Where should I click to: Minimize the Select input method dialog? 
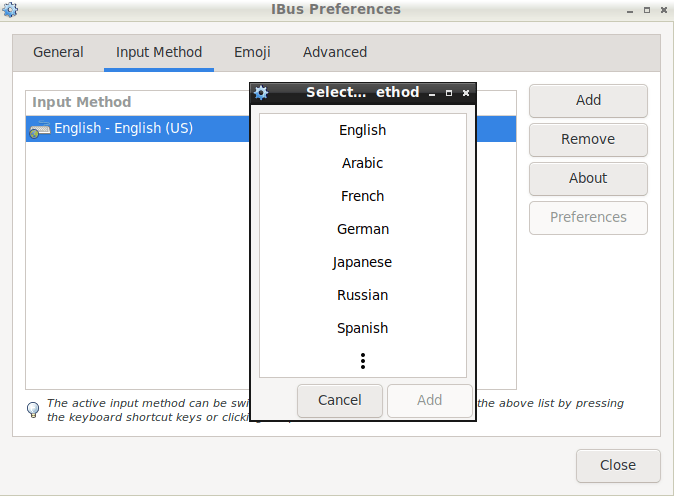(432, 93)
